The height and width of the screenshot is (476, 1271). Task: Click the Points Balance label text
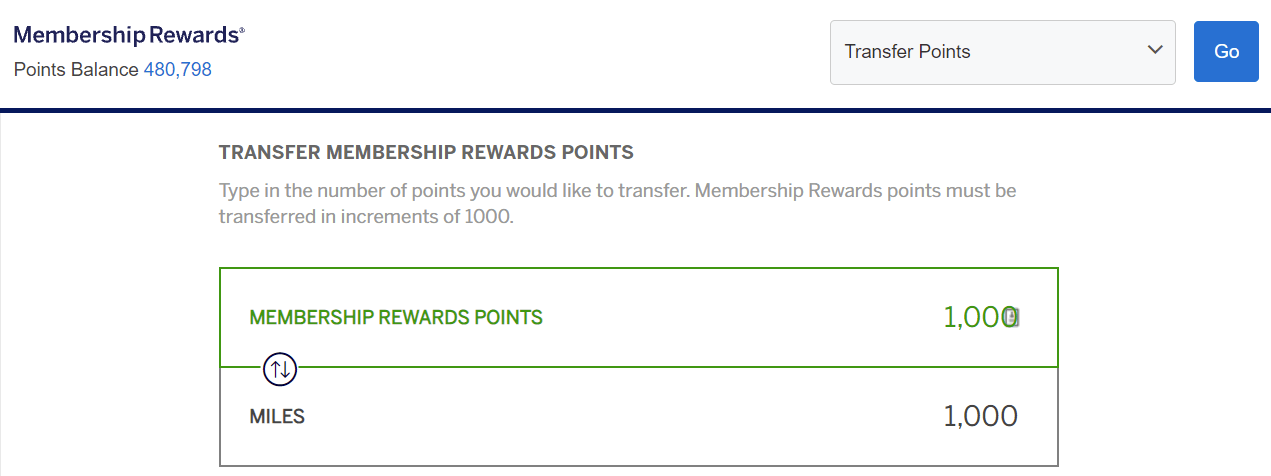[x=76, y=70]
